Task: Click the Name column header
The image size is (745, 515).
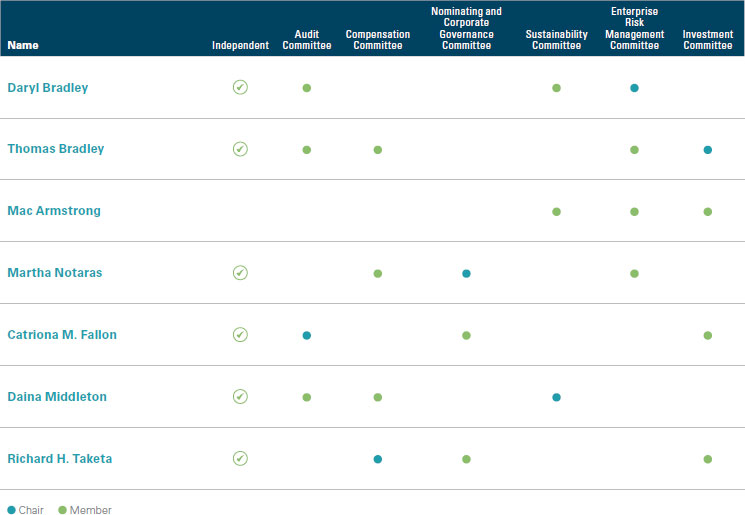Action: 22,45
